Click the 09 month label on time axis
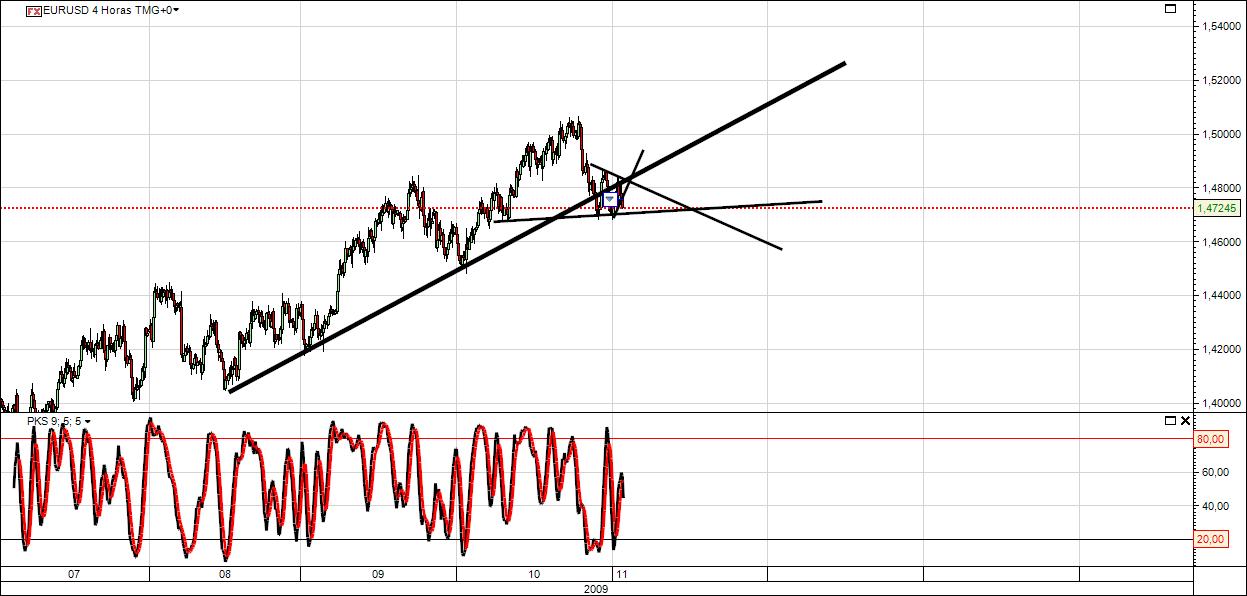Viewport: 1247px width, 596px height. click(378, 575)
